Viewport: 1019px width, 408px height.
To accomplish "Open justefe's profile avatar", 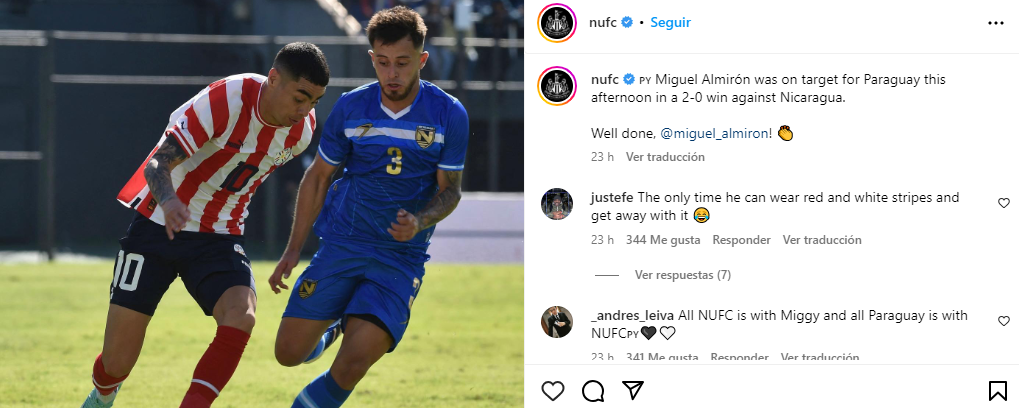I will [x=557, y=204].
